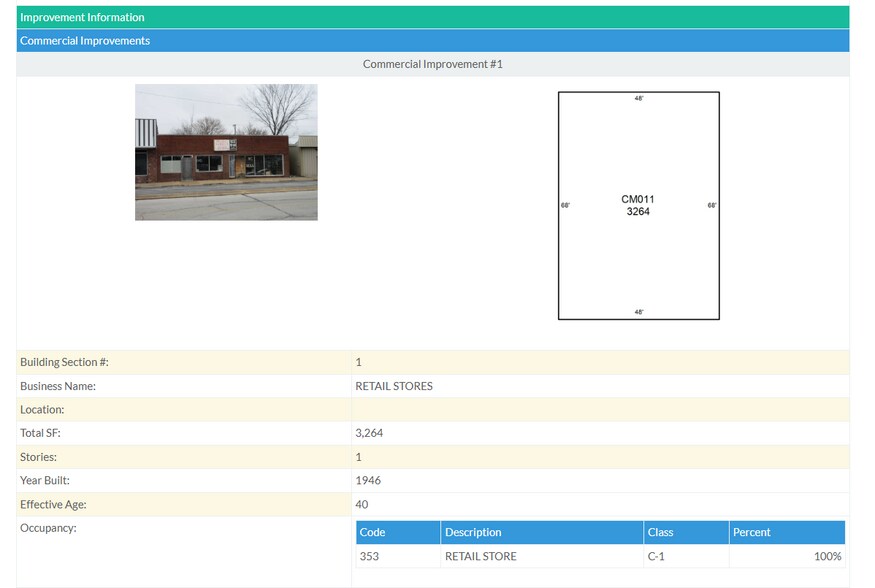The width and height of the screenshot is (875, 588).
Task: Select the Total SF value 3,264
Action: click(368, 434)
